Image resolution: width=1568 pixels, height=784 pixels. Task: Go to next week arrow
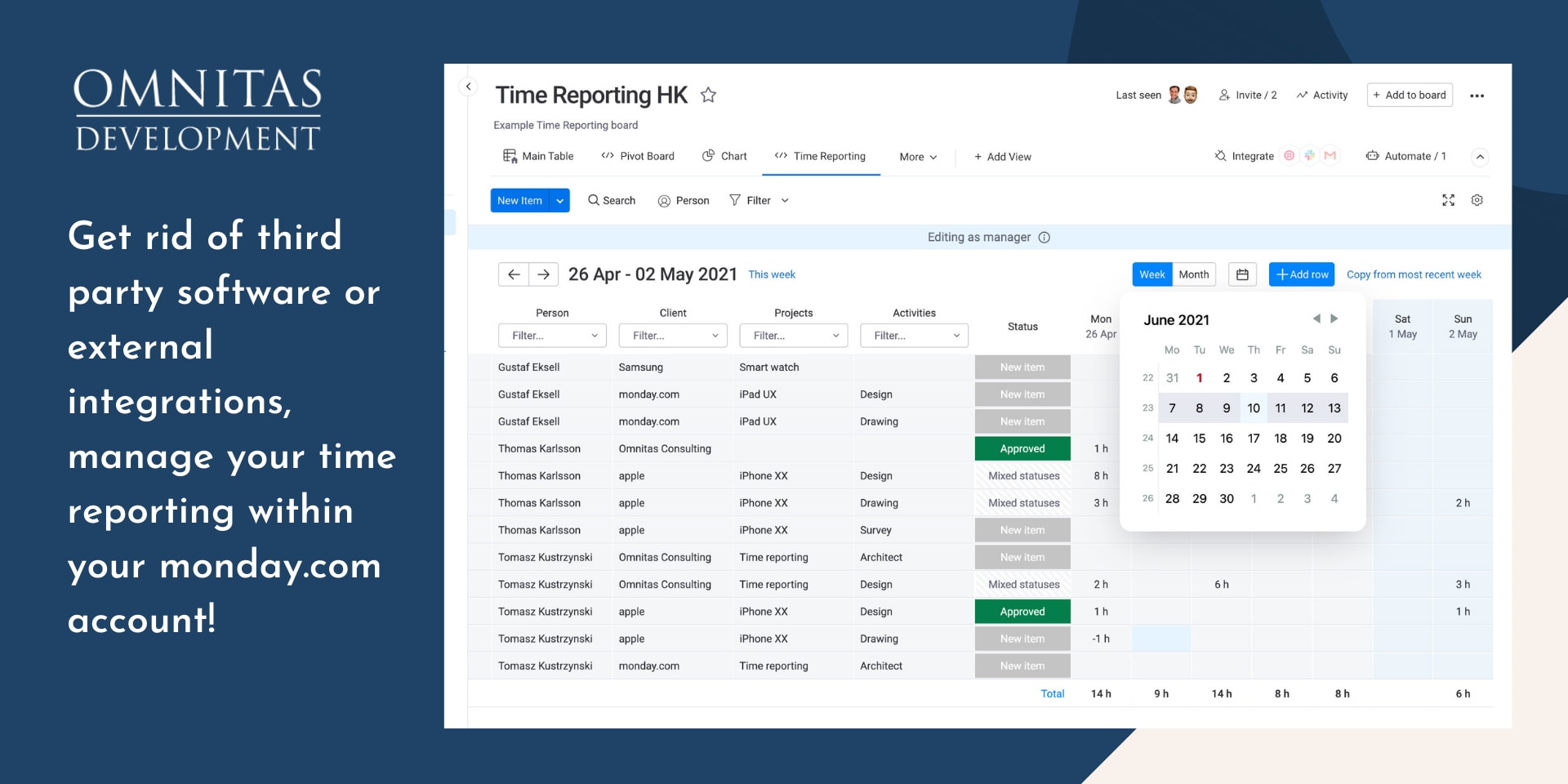pos(544,274)
